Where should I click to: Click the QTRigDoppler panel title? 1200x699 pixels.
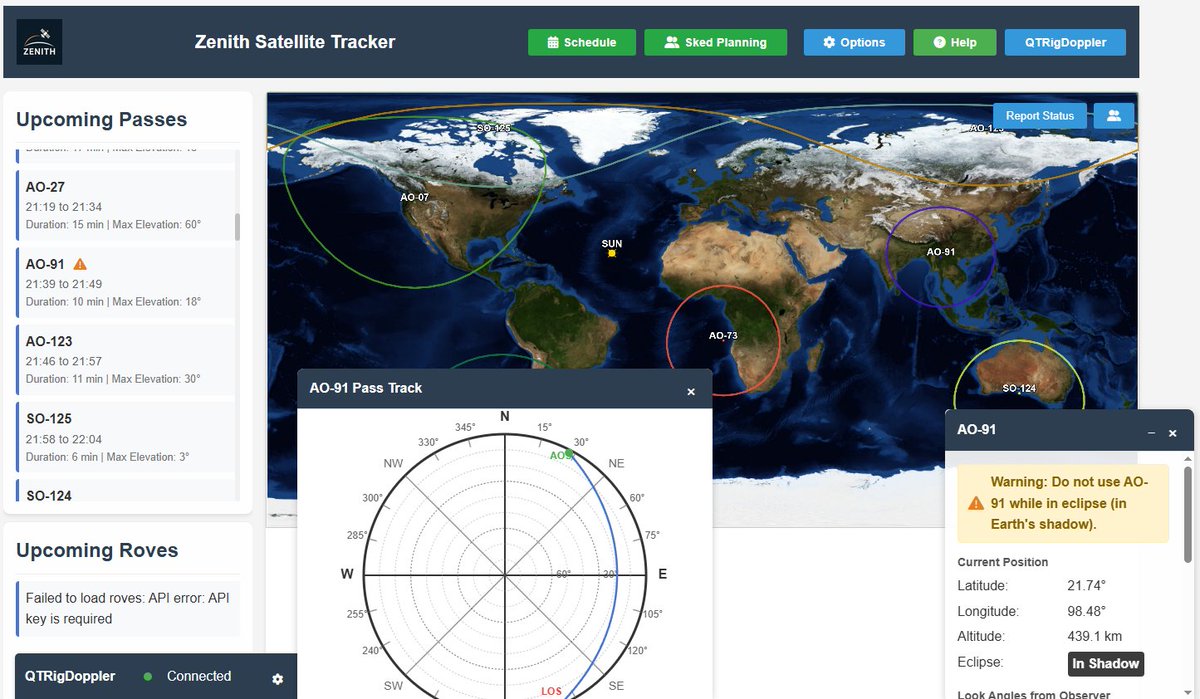click(x=70, y=677)
